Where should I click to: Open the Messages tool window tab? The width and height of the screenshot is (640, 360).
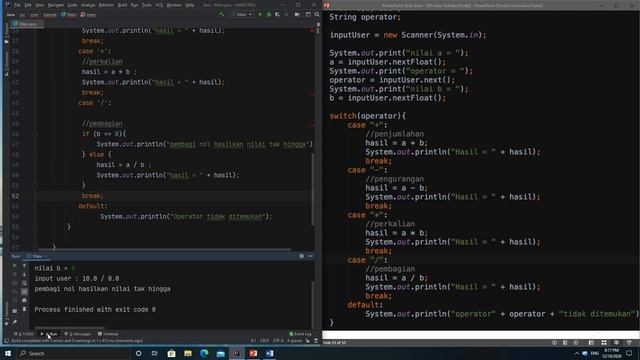click(78, 334)
